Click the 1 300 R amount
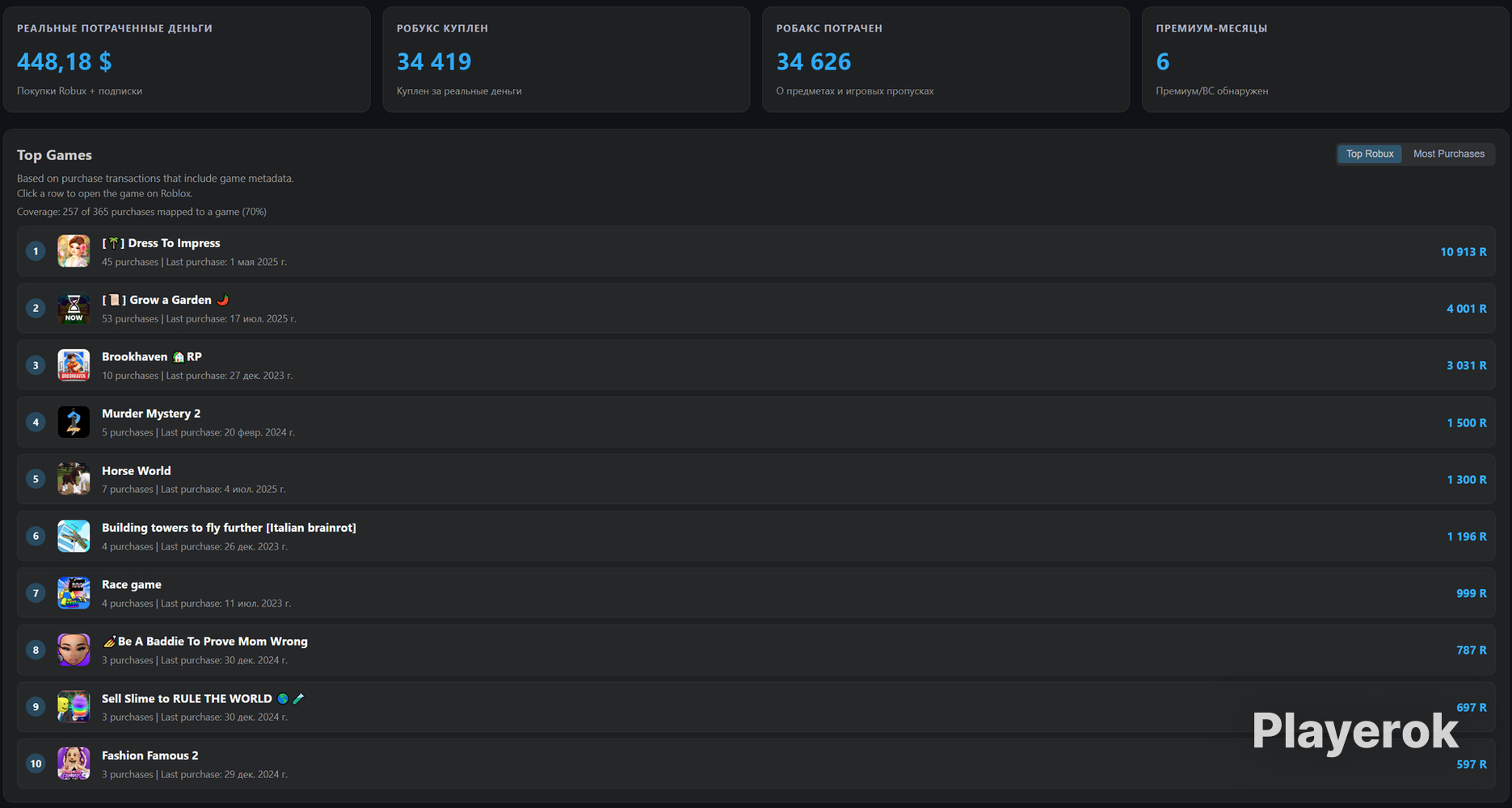This screenshot has width=1512, height=808. pos(1467,480)
